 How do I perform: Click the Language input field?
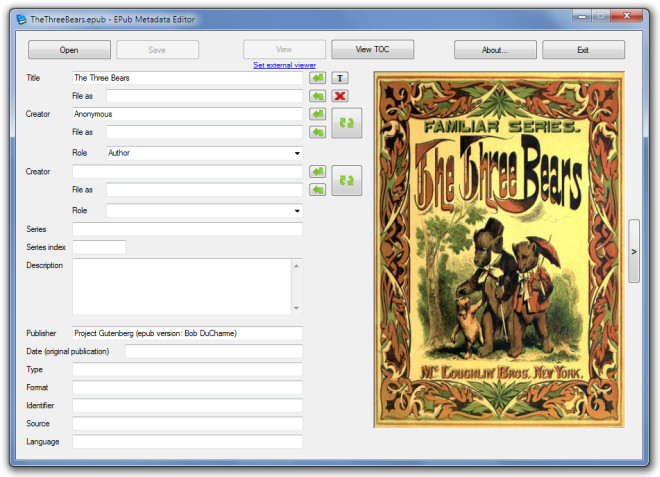click(x=187, y=442)
